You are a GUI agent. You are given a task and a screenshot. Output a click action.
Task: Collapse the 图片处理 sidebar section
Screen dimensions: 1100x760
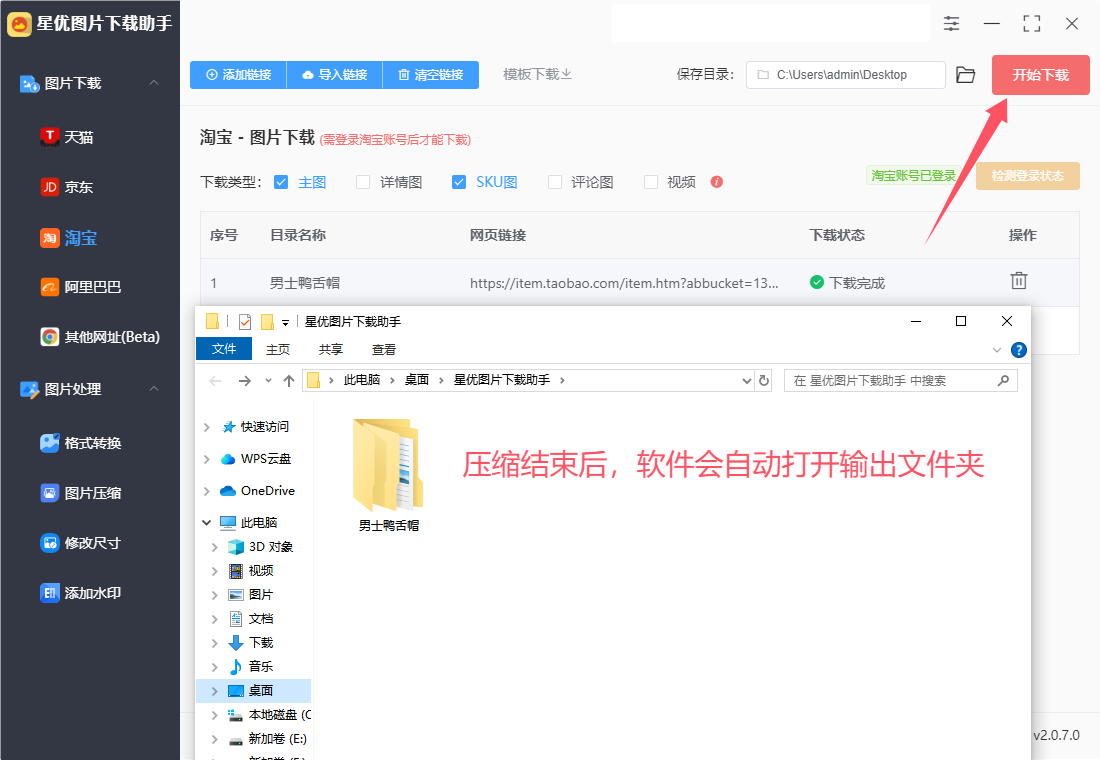(154, 389)
